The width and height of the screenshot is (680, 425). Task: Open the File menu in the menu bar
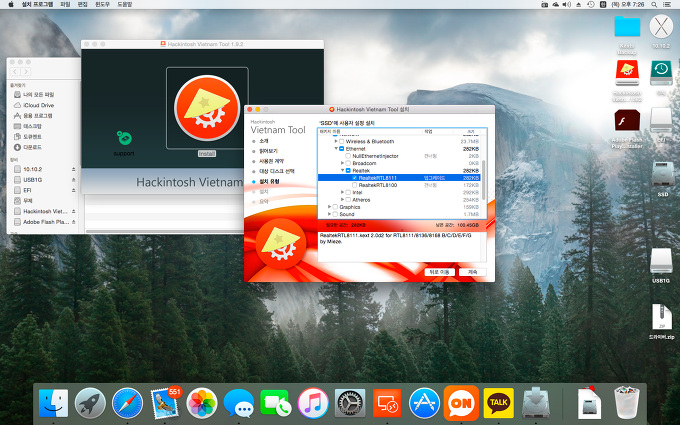tap(65, 4)
